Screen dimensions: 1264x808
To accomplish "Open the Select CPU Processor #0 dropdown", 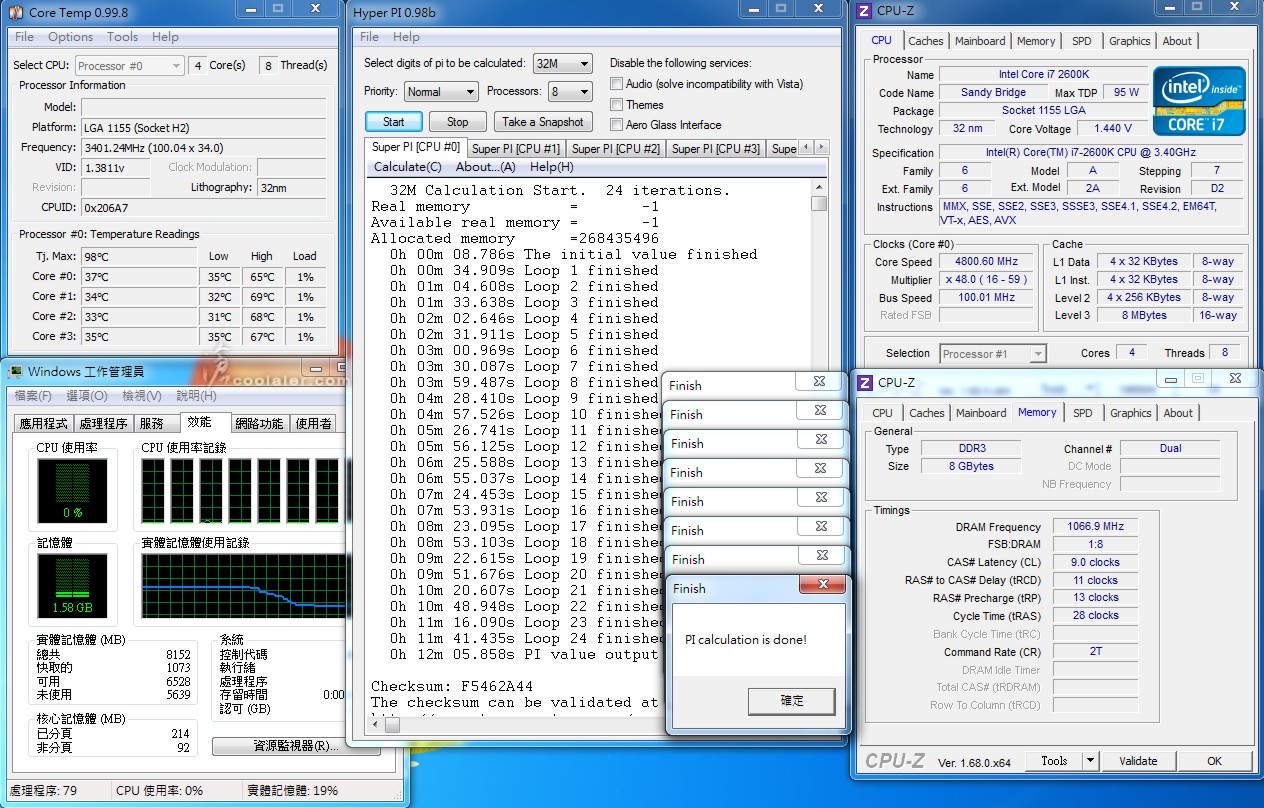I will click(x=129, y=66).
